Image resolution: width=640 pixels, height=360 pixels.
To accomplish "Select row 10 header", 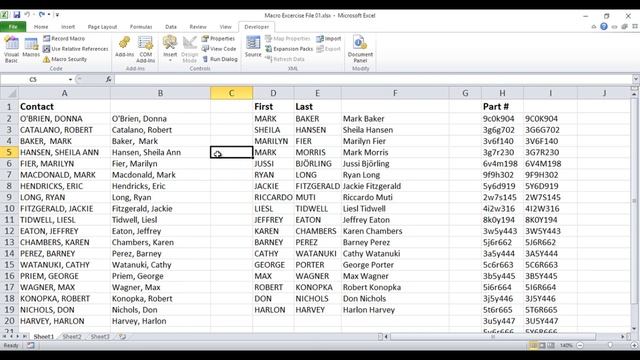I will pos(9,209).
